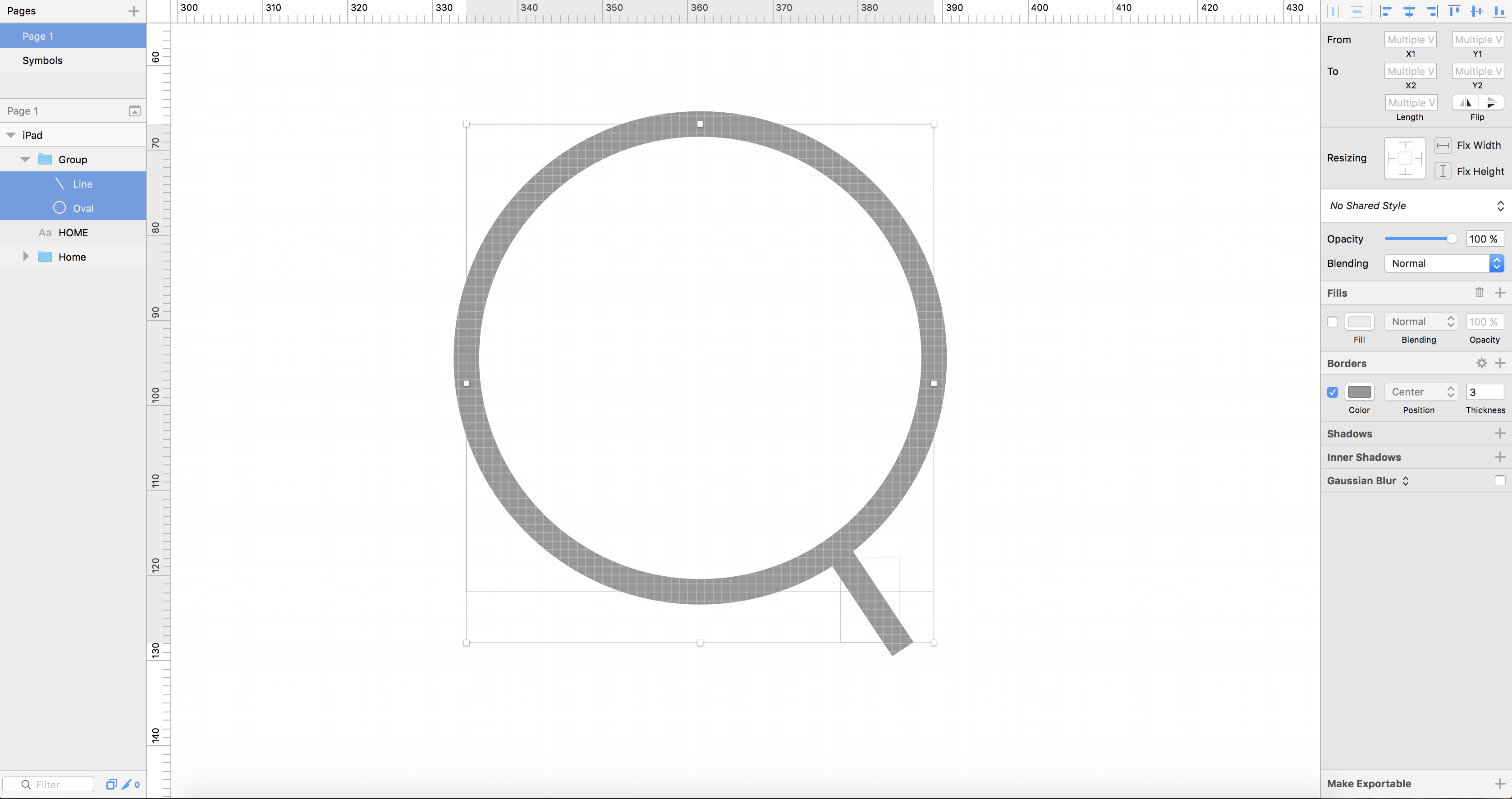This screenshot has width=1512, height=799.
Task: Click the align right edges icon
Action: tap(1432, 10)
